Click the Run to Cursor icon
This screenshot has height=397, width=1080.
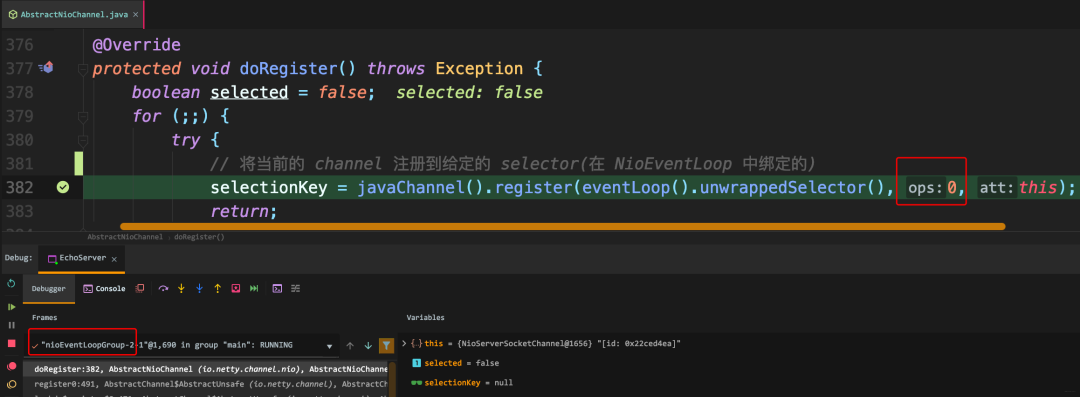click(236, 289)
